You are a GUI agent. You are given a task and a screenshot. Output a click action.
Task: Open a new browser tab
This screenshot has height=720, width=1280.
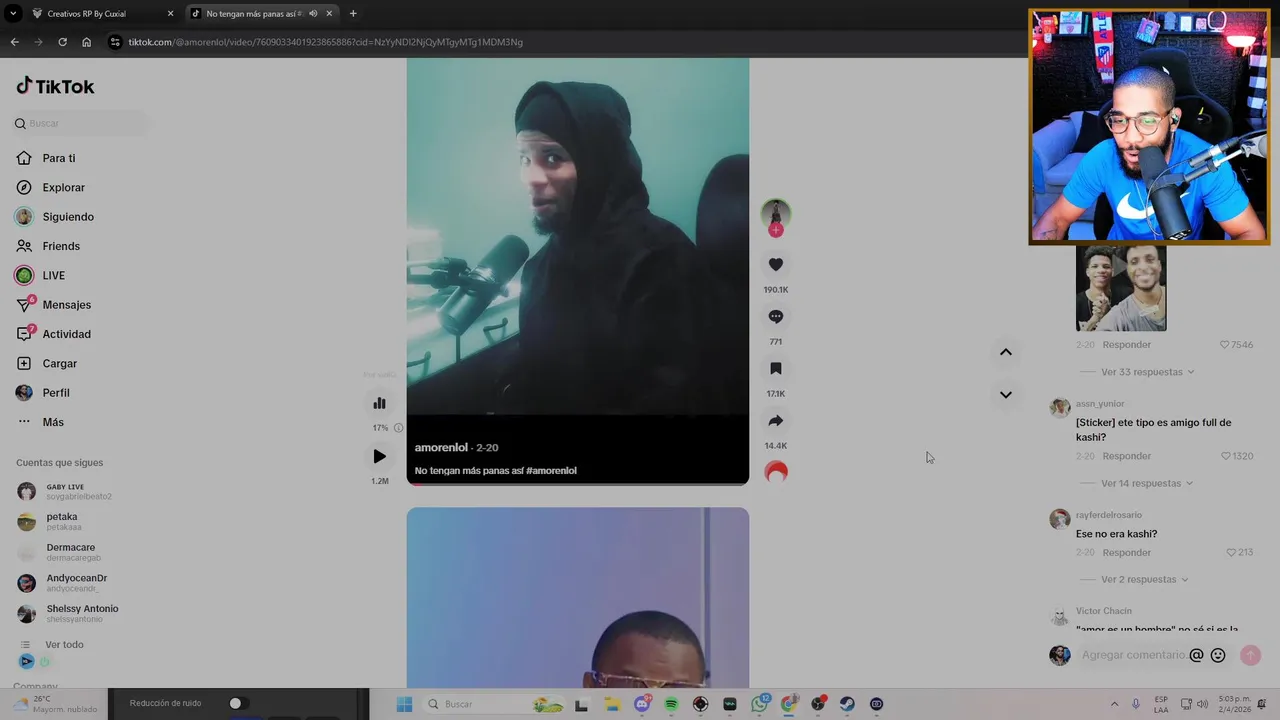point(353,14)
